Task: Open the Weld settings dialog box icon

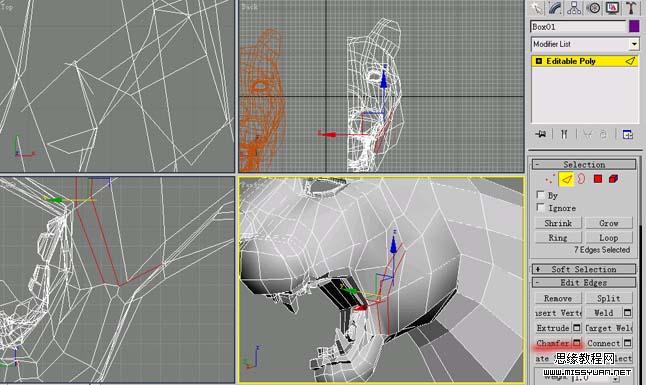Action: click(x=627, y=313)
